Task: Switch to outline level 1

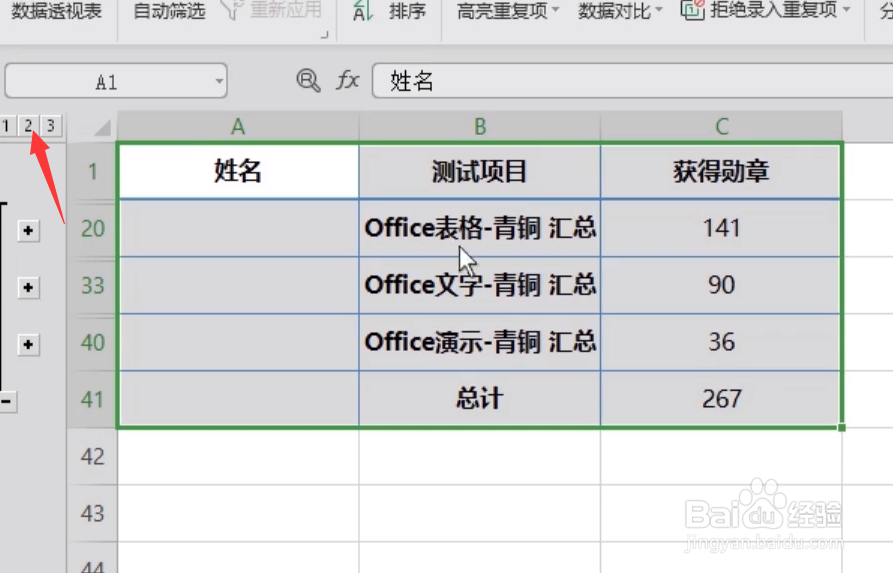Action: [x=6, y=126]
